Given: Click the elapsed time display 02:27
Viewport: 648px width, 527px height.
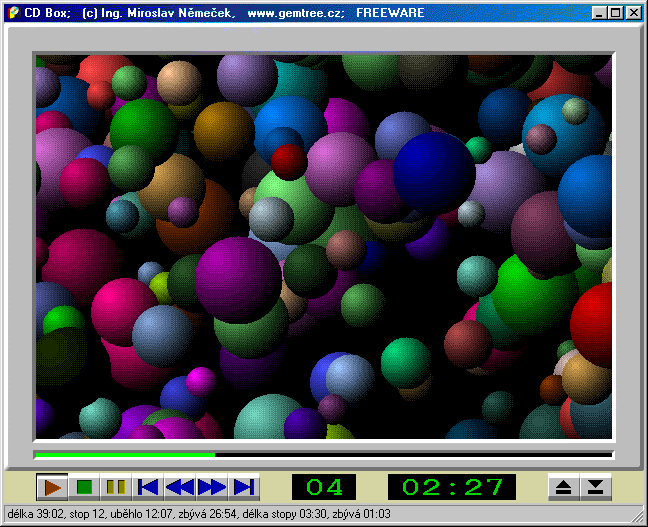Looking at the screenshot, I should (x=451, y=487).
